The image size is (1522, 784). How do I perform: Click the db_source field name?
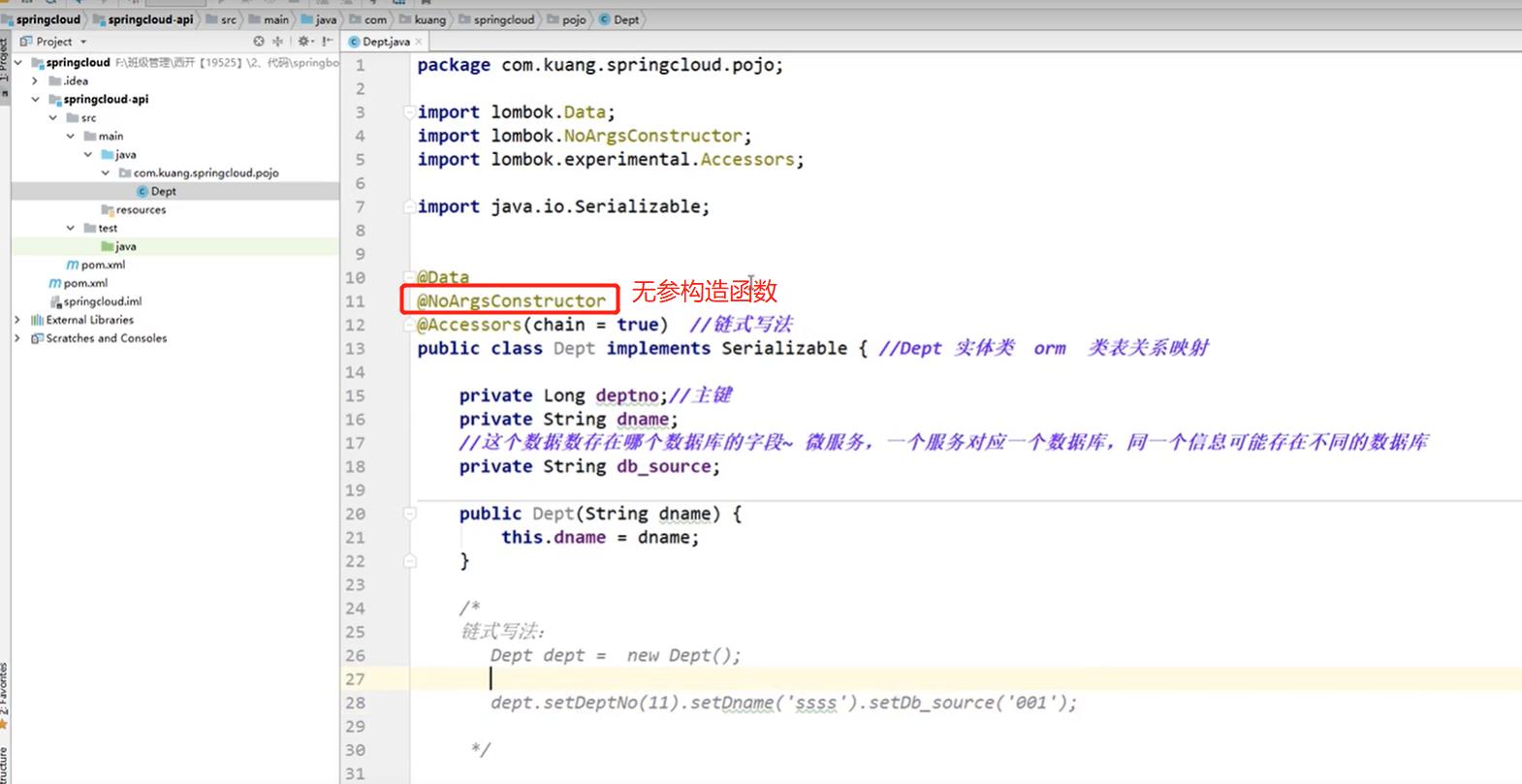(664, 466)
